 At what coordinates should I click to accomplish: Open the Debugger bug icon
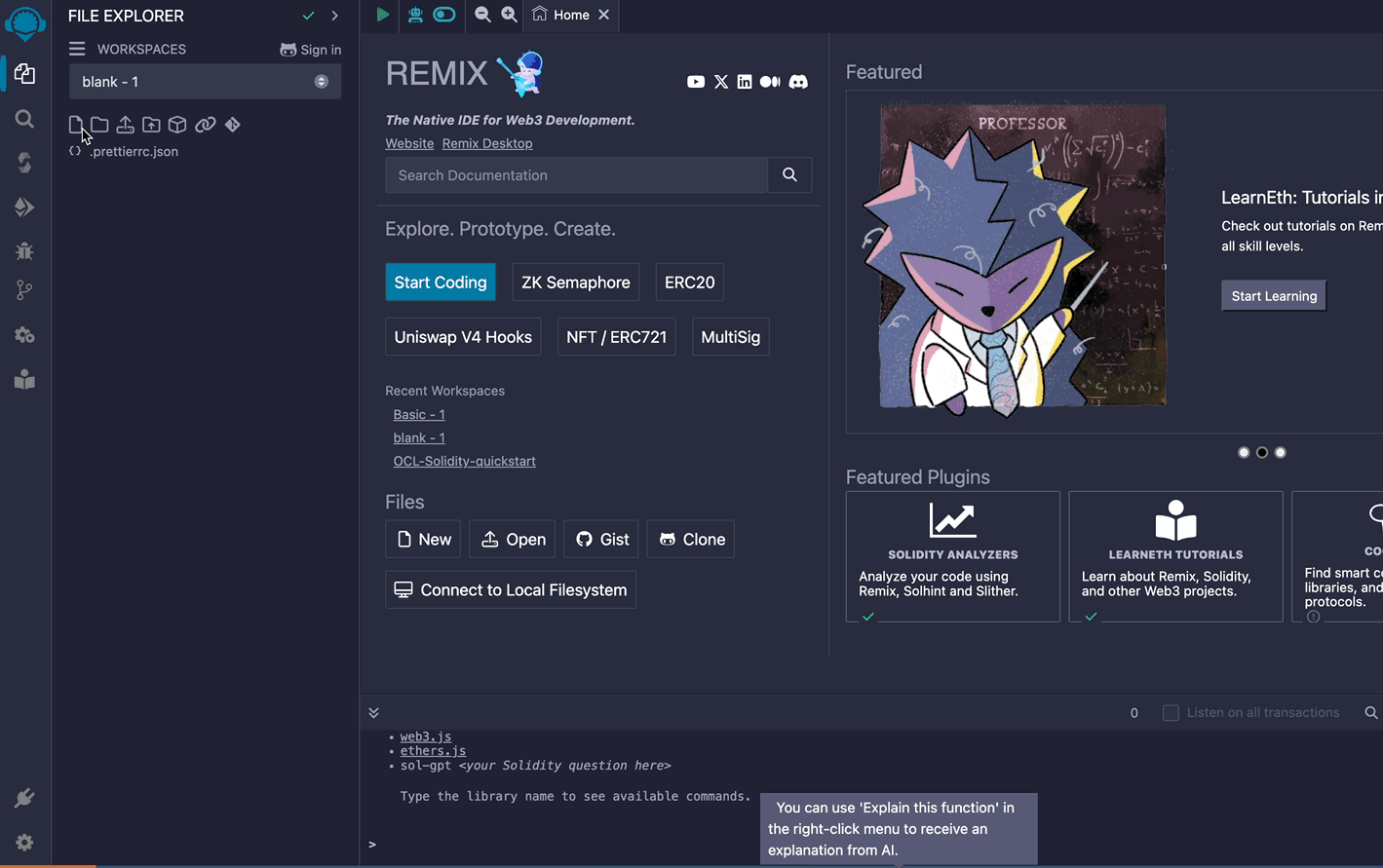[x=24, y=251]
